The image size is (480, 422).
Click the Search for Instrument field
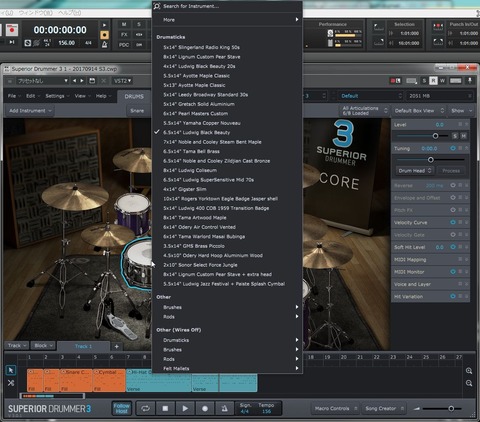pos(227,6)
